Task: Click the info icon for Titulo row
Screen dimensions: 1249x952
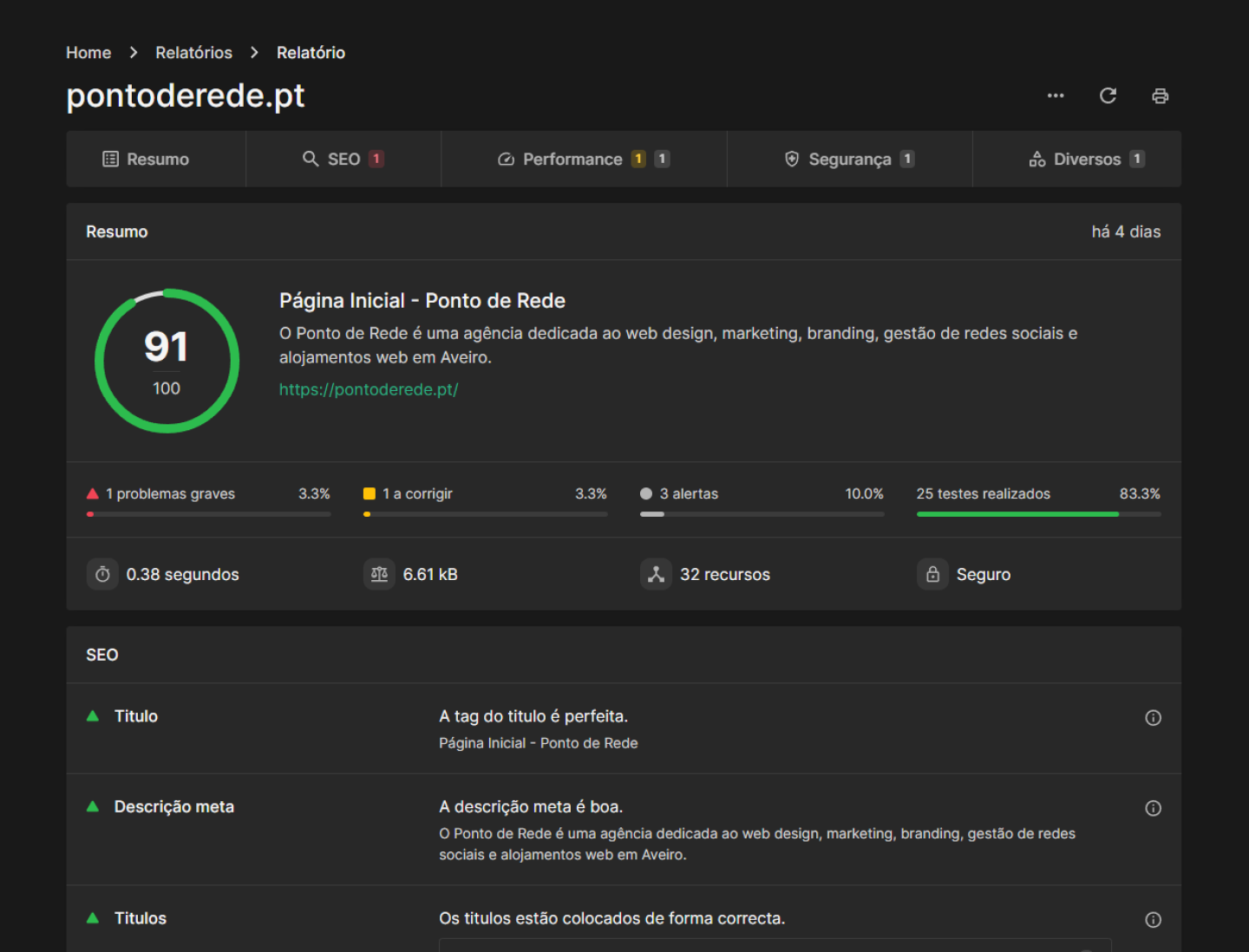Action: pos(1153,717)
